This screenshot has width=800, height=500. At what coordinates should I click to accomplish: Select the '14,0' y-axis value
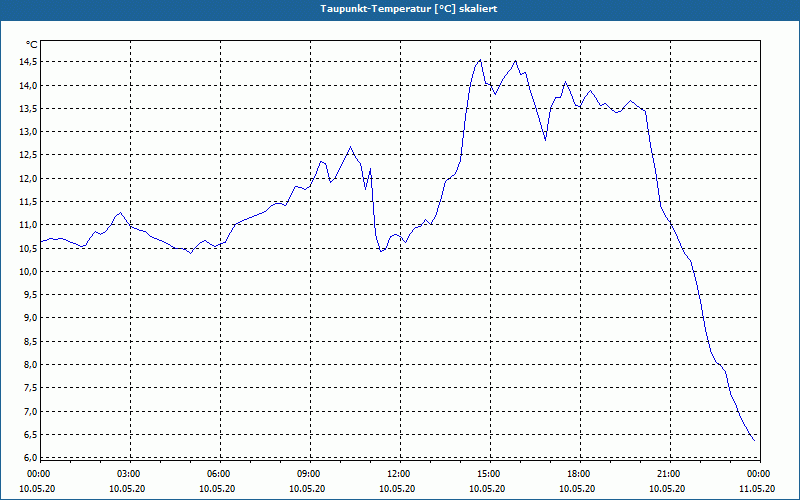[x=28, y=85]
